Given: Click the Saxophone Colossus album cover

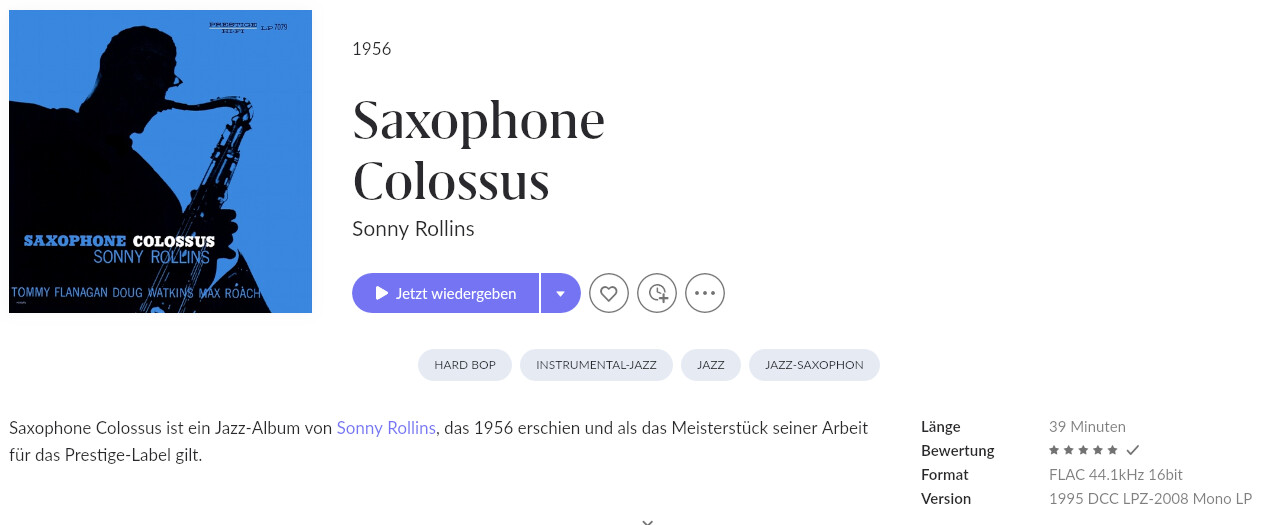Looking at the screenshot, I should click(x=160, y=161).
